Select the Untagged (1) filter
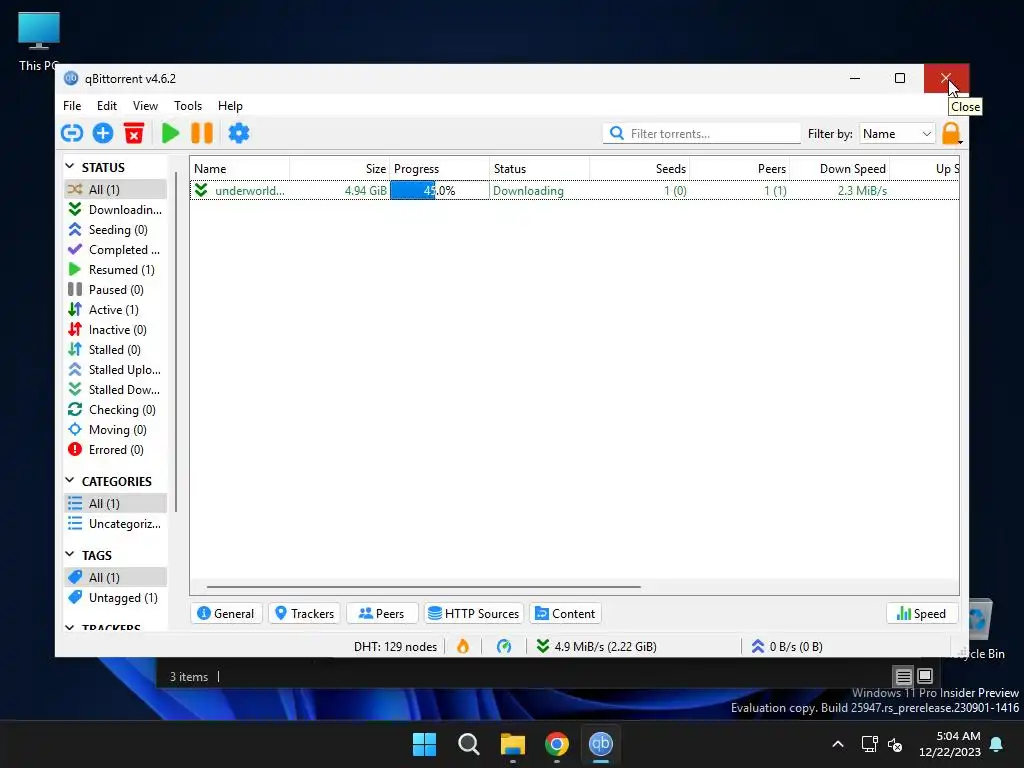The height and width of the screenshot is (768, 1024). [x=116, y=598]
